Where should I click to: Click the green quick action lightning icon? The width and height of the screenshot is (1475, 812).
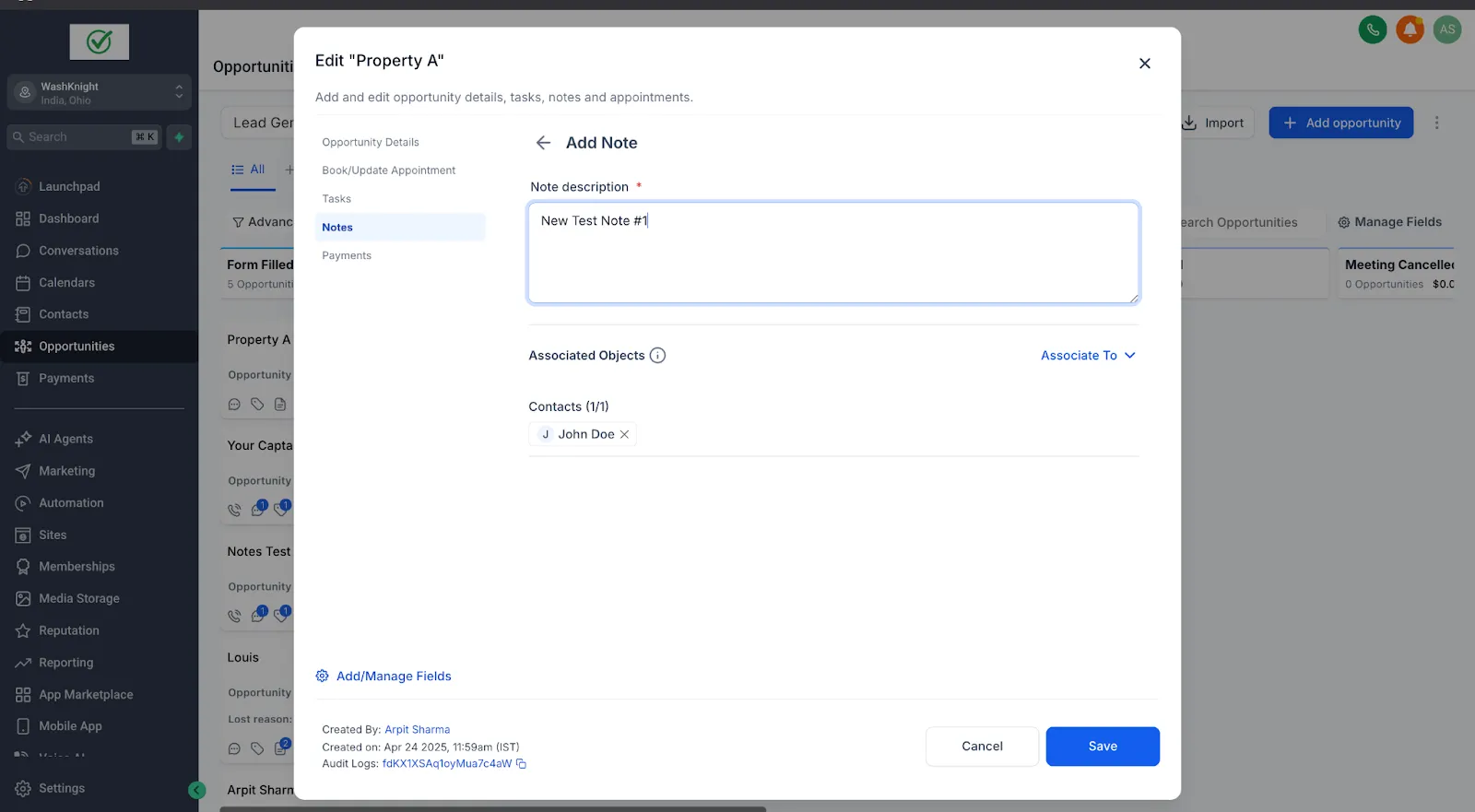(x=180, y=137)
